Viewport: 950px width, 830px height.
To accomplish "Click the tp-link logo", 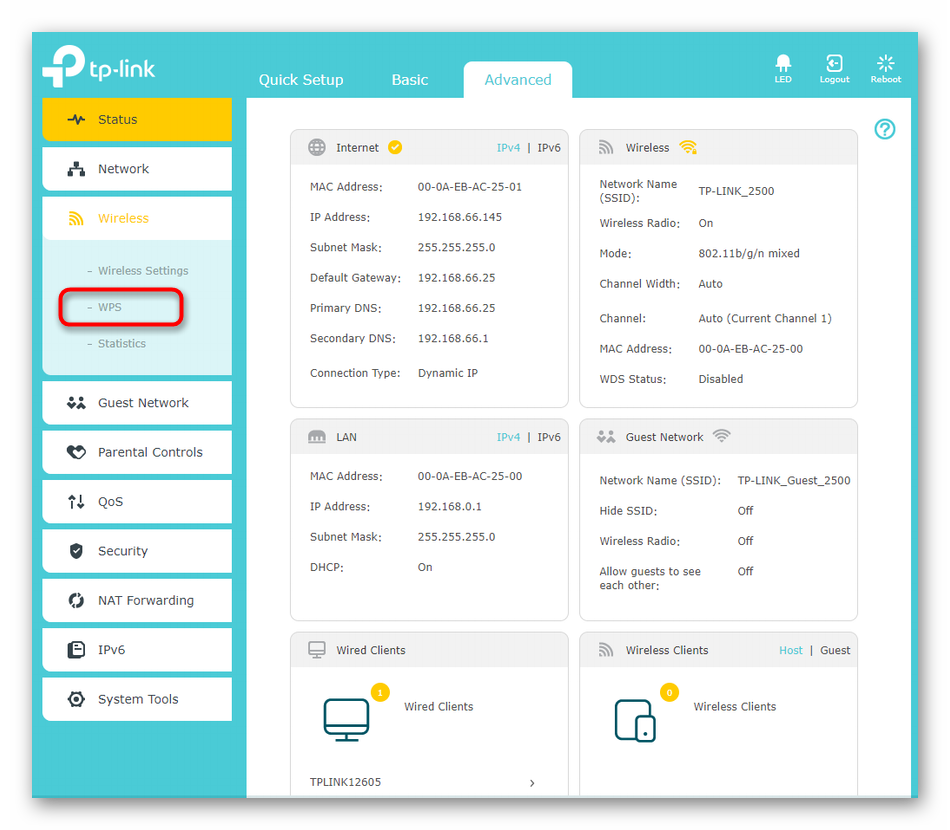I will 99,68.
